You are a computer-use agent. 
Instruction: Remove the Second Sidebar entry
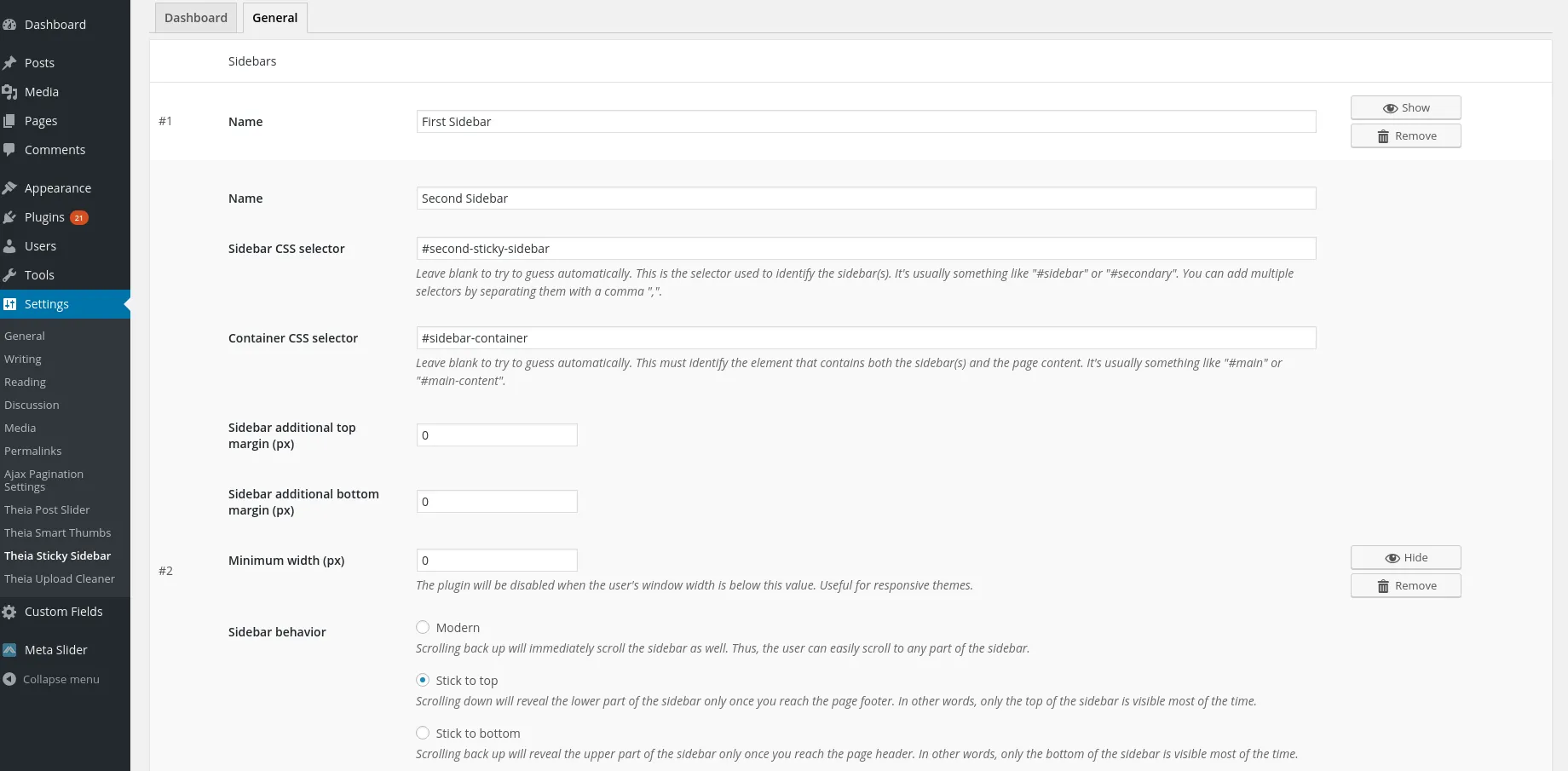tap(1406, 586)
